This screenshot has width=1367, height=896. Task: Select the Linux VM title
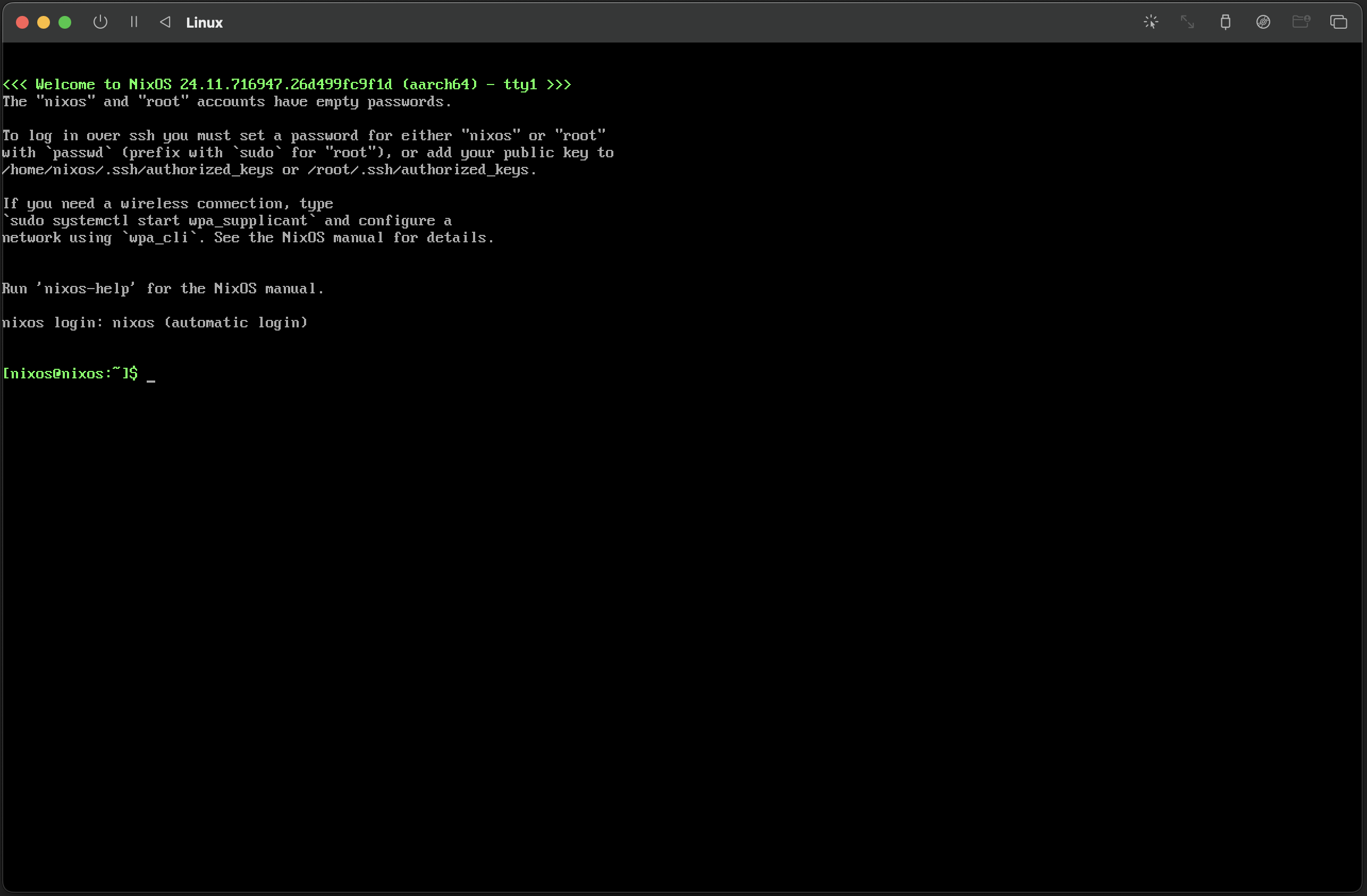pos(204,22)
